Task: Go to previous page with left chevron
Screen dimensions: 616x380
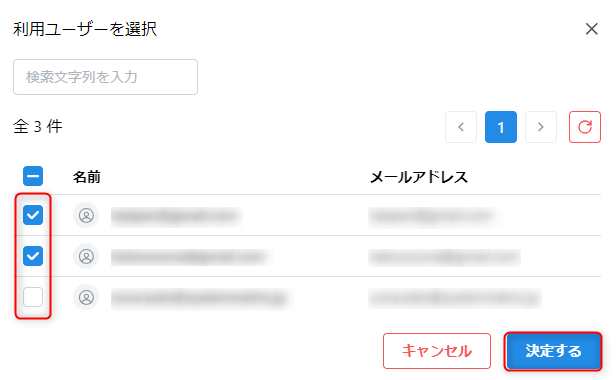Action: coord(461,127)
